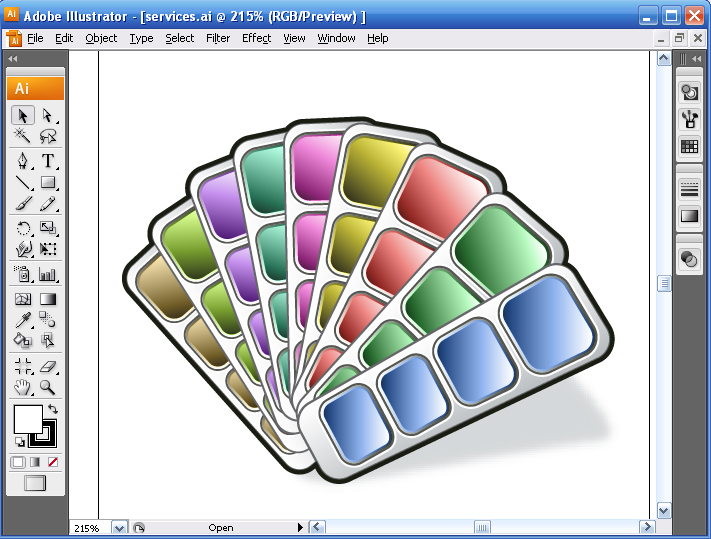Open the Stroke panel icon

[x=689, y=189]
